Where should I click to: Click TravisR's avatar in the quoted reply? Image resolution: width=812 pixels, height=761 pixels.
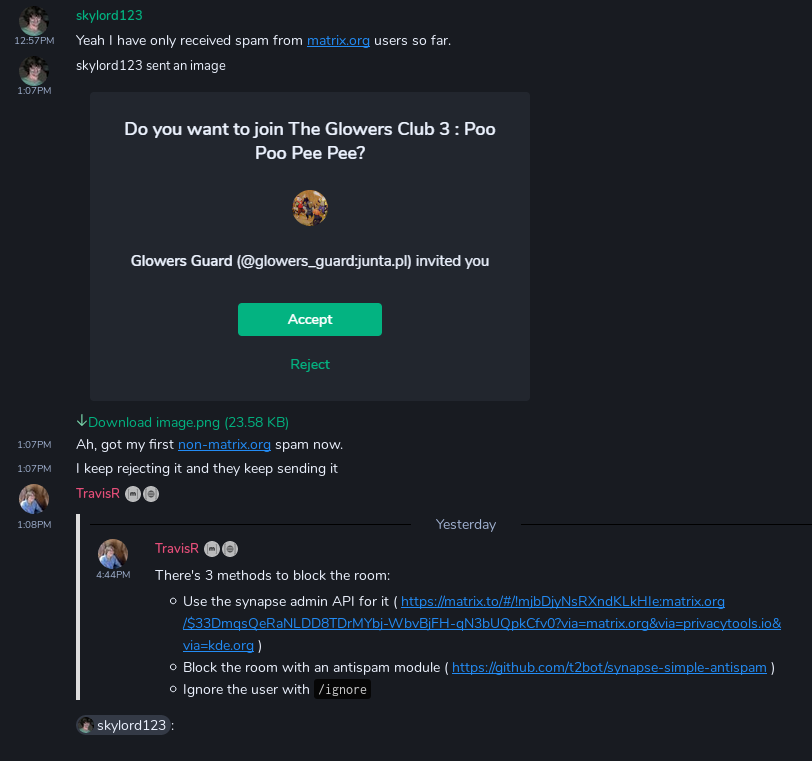(x=113, y=554)
